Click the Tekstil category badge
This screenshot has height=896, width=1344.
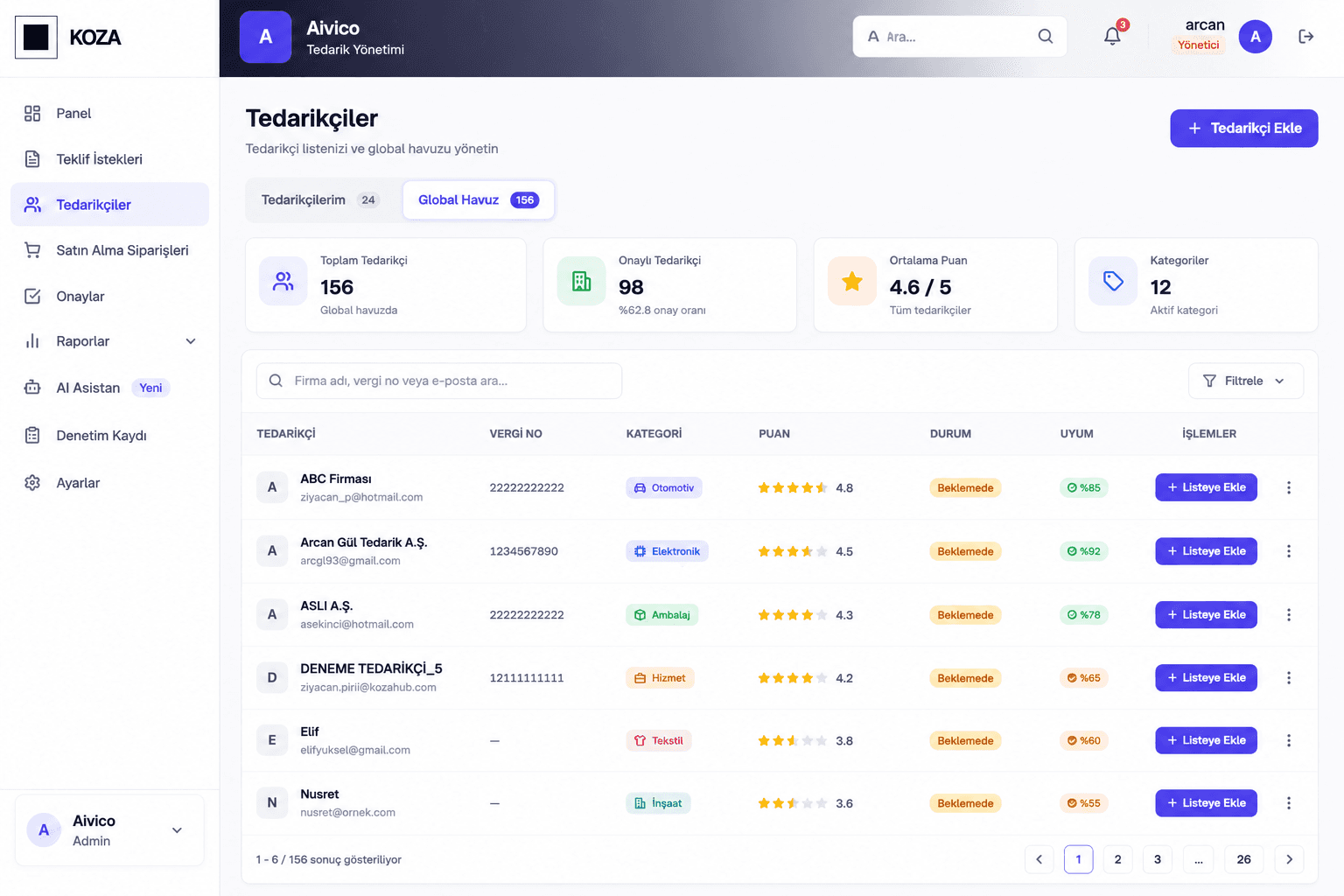pos(659,740)
